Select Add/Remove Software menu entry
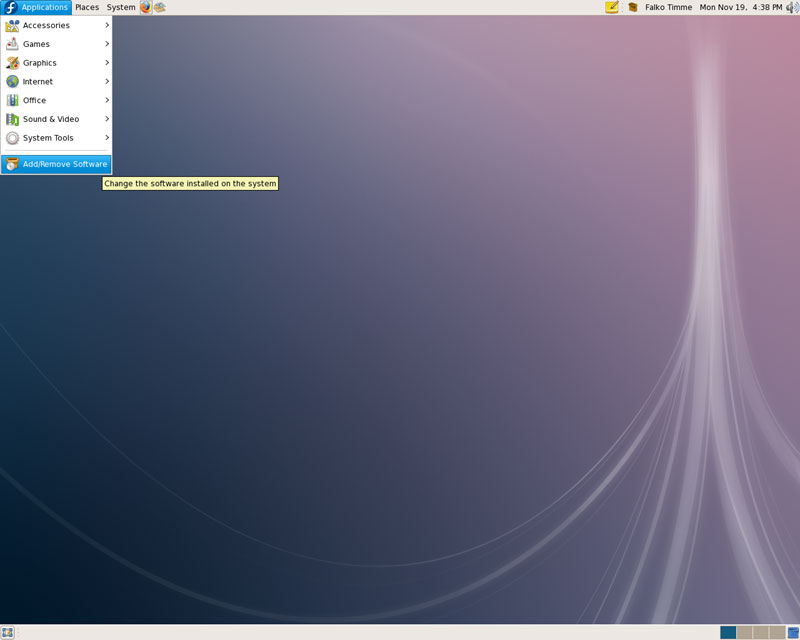Image resolution: width=800 pixels, height=640 pixels. pyautogui.click(x=56, y=164)
